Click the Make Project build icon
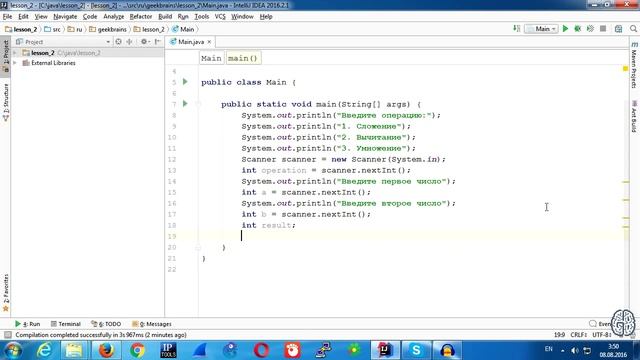Screen dimensions: 640x360 point(516,29)
